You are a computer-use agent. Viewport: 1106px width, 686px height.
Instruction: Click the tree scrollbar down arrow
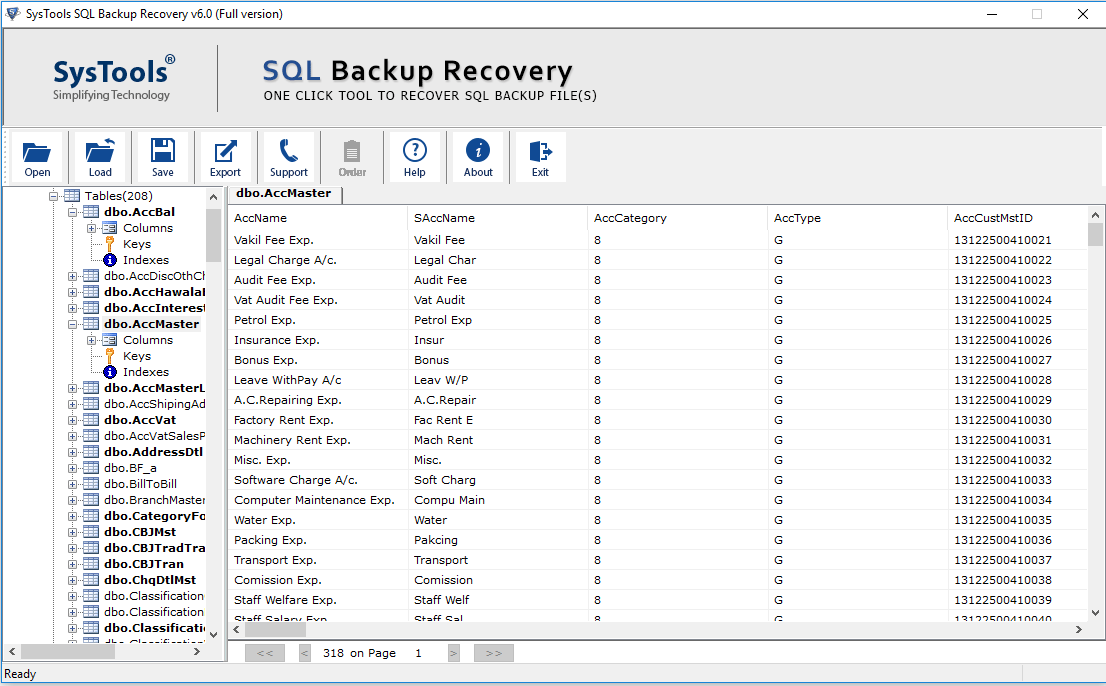(213, 634)
